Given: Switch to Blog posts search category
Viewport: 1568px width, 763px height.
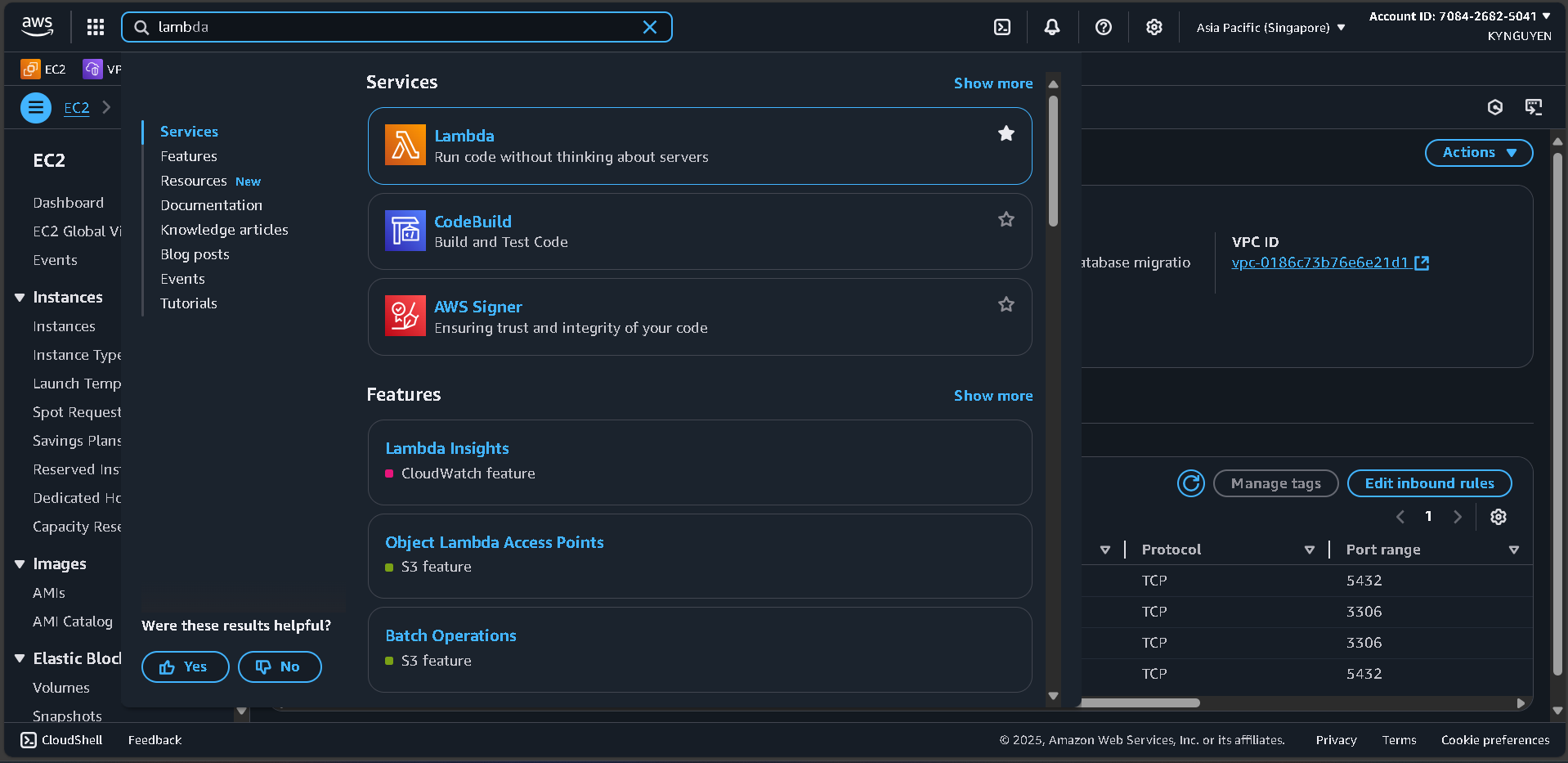Looking at the screenshot, I should tap(195, 254).
